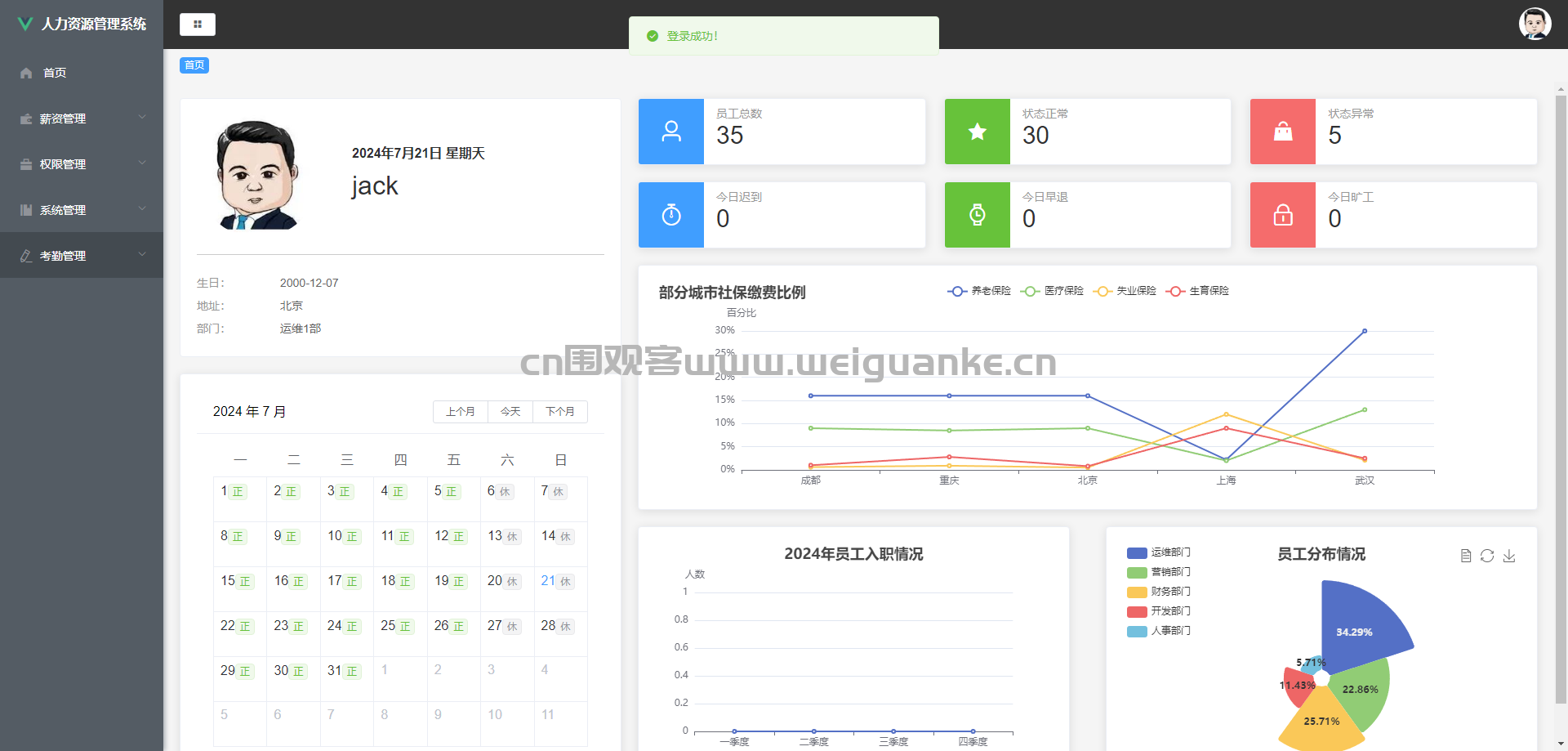Click the 今日旷工 lock icon tile
1568x751 pixels.
1283,215
